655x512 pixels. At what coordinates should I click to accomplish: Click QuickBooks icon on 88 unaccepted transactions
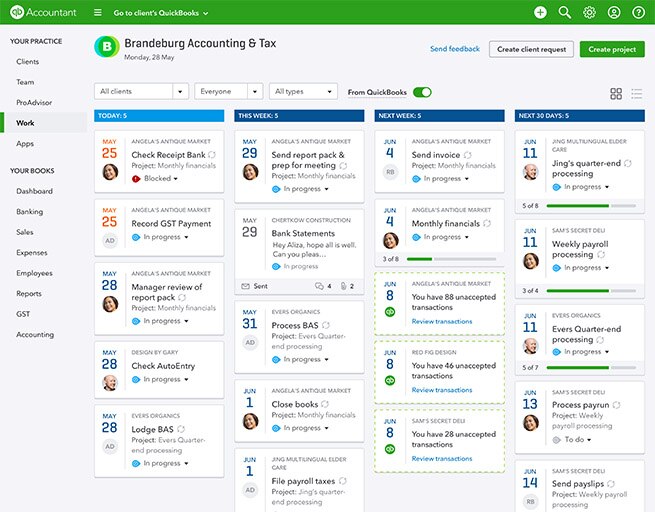pyautogui.click(x=390, y=312)
